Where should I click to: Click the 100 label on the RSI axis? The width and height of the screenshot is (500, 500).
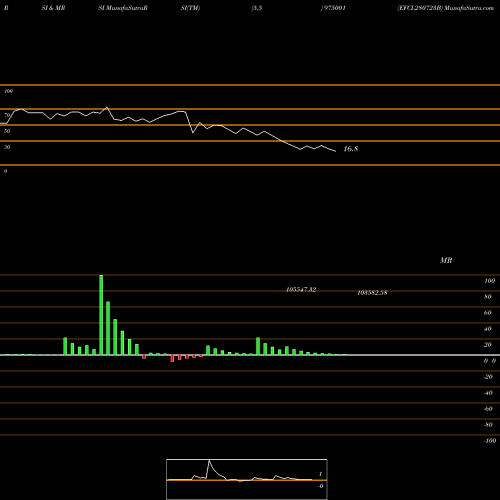coord(8,91)
